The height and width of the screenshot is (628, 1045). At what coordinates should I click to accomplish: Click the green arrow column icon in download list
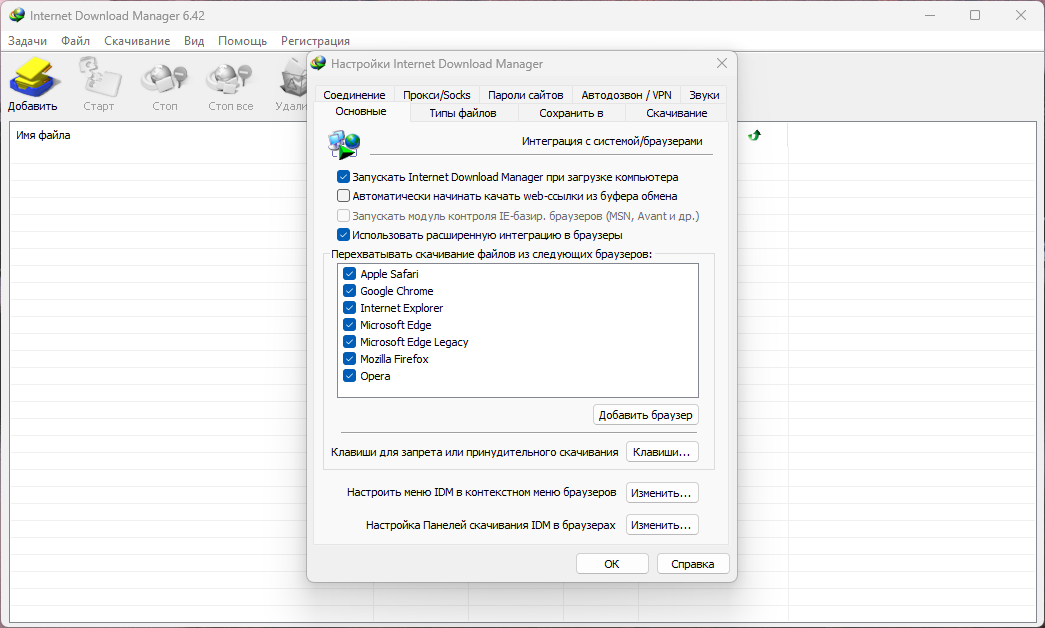tap(754, 135)
